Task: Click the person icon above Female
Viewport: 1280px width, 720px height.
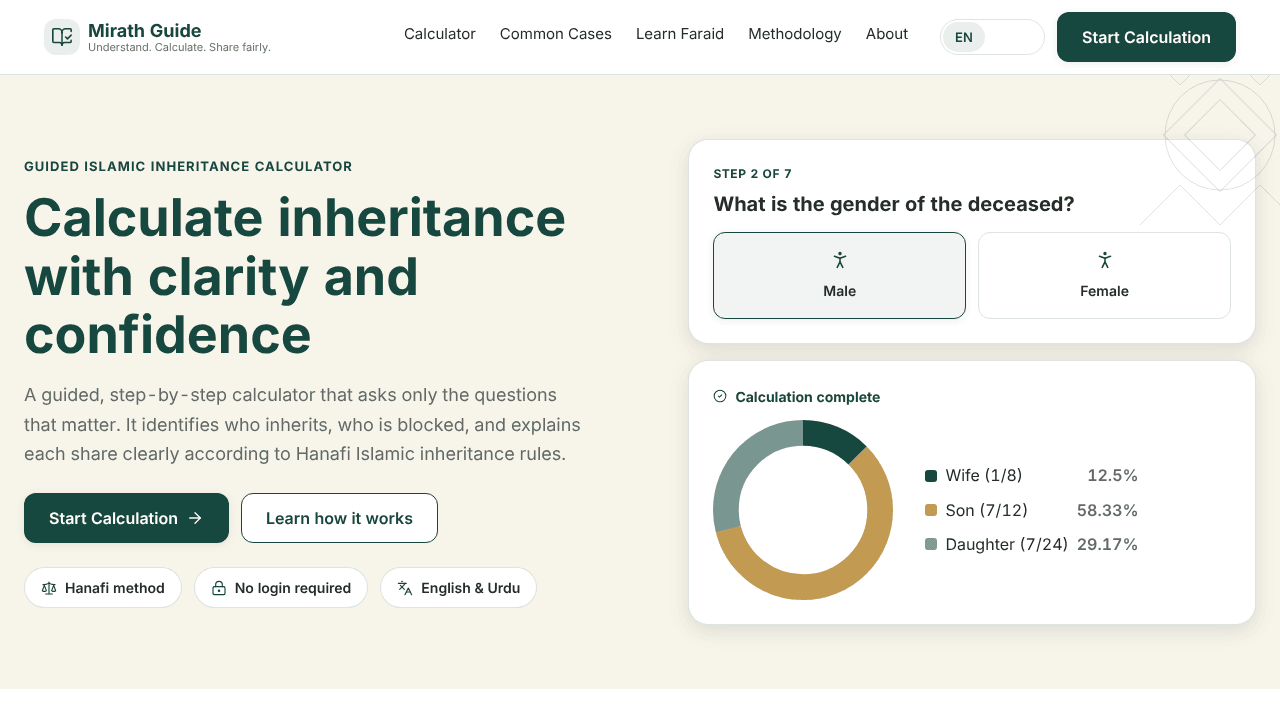Action: click(1105, 260)
